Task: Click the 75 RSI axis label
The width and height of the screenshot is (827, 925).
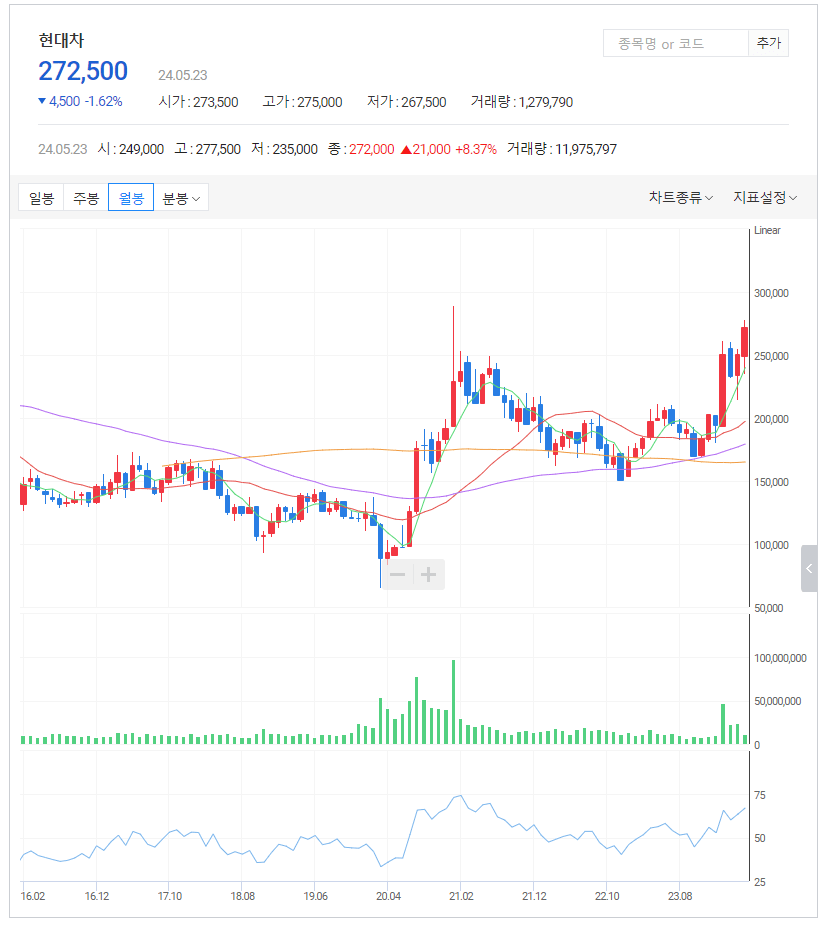Action: tap(760, 795)
